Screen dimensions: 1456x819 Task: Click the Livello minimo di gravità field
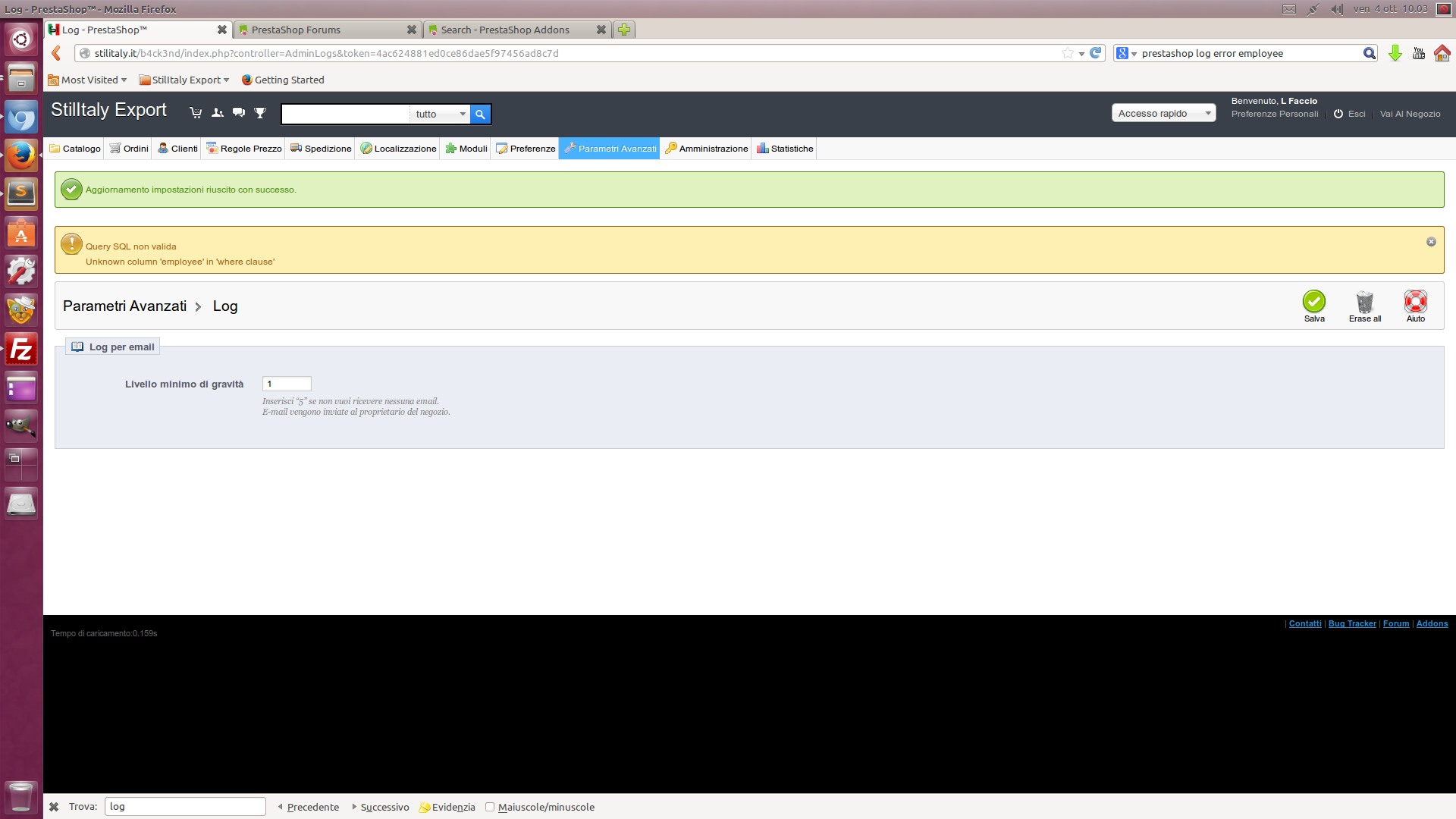(287, 384)
